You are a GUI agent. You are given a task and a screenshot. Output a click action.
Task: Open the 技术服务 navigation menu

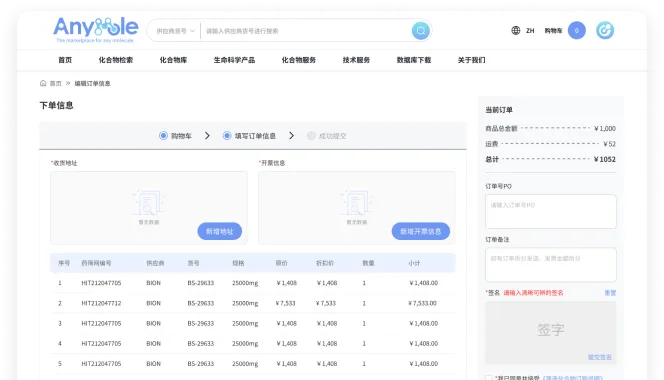356,60
